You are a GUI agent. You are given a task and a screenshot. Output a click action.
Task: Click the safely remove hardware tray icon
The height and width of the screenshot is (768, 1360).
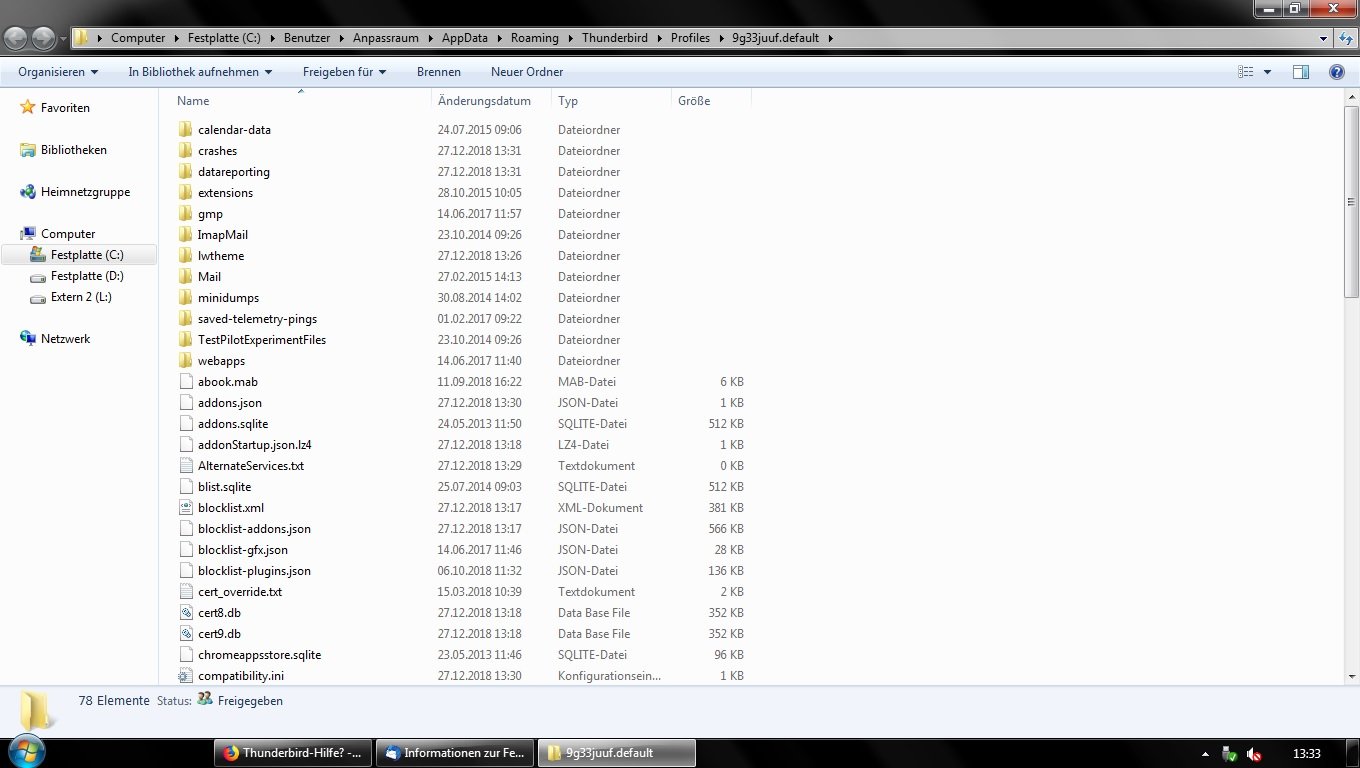coord(1230,754)
